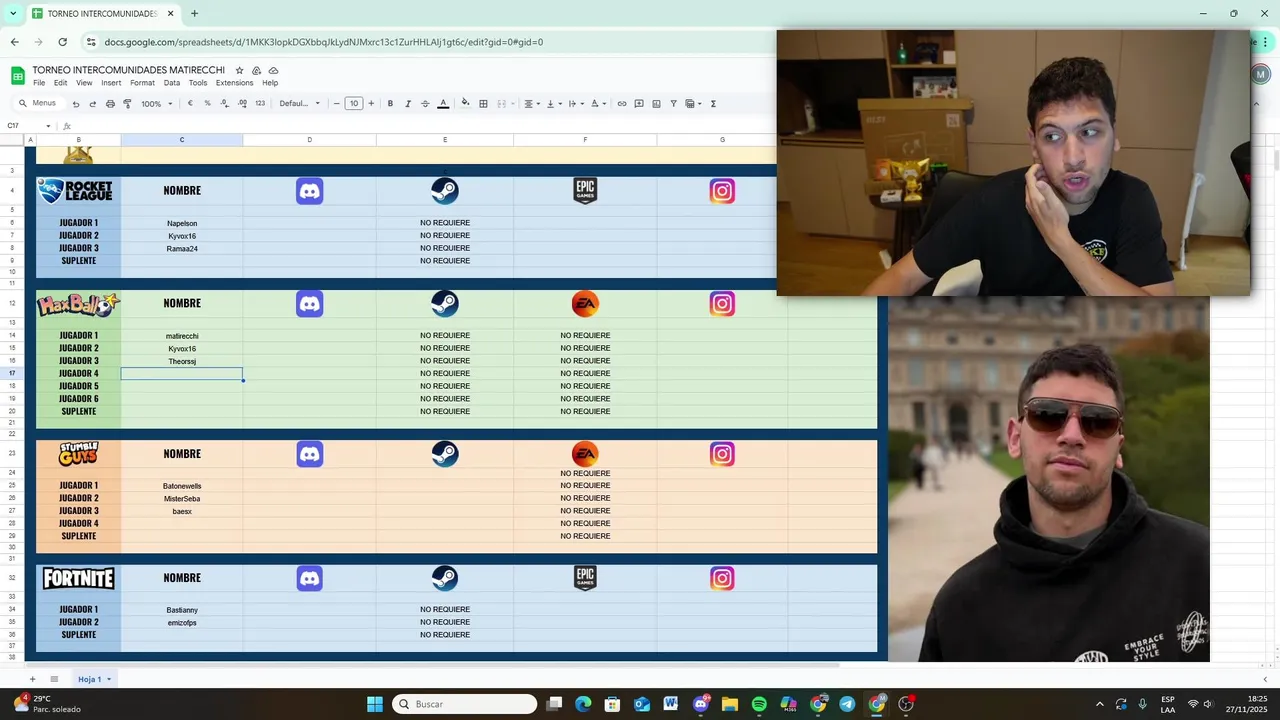Image resolution: width=1280 pixels, height=720 pixels.
Task: Open the name box dropdown arrow
Action: click(48, 126)
